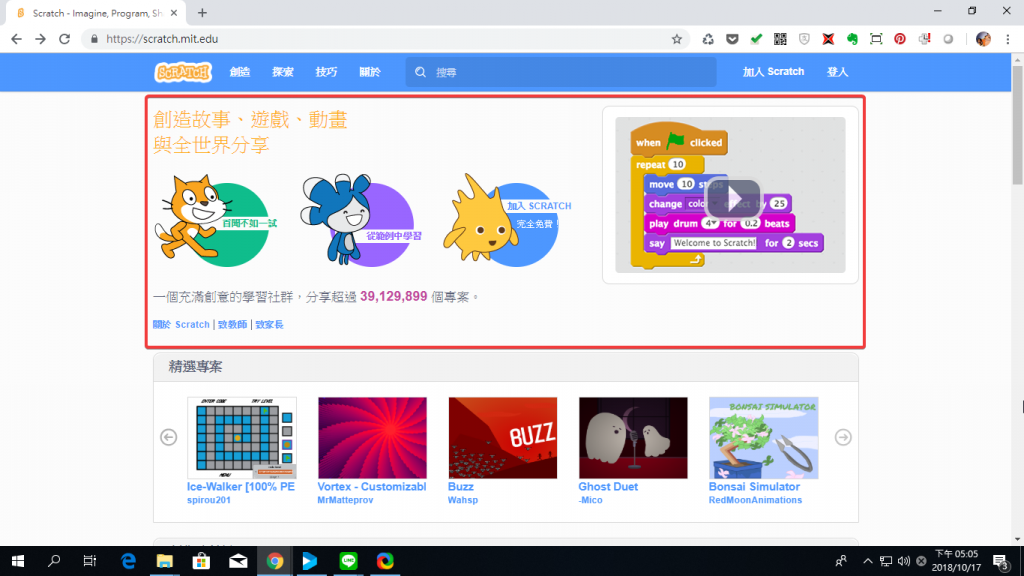Click the green checkmark extension icon
The image size is (1024, 576).
[756, 39]
